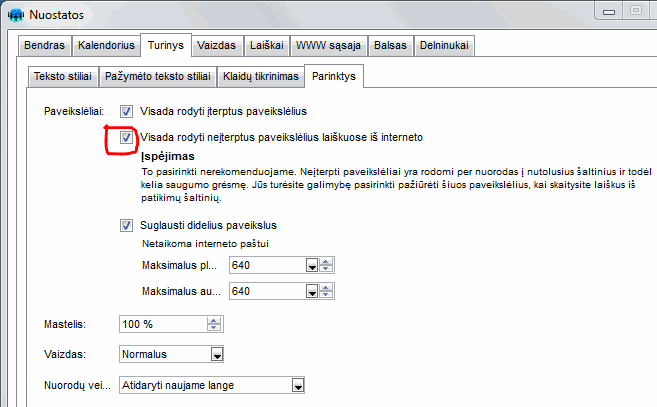Click the Mastelis spinner arrows
This screenshot has width=657, height=407.
(214, 325)
